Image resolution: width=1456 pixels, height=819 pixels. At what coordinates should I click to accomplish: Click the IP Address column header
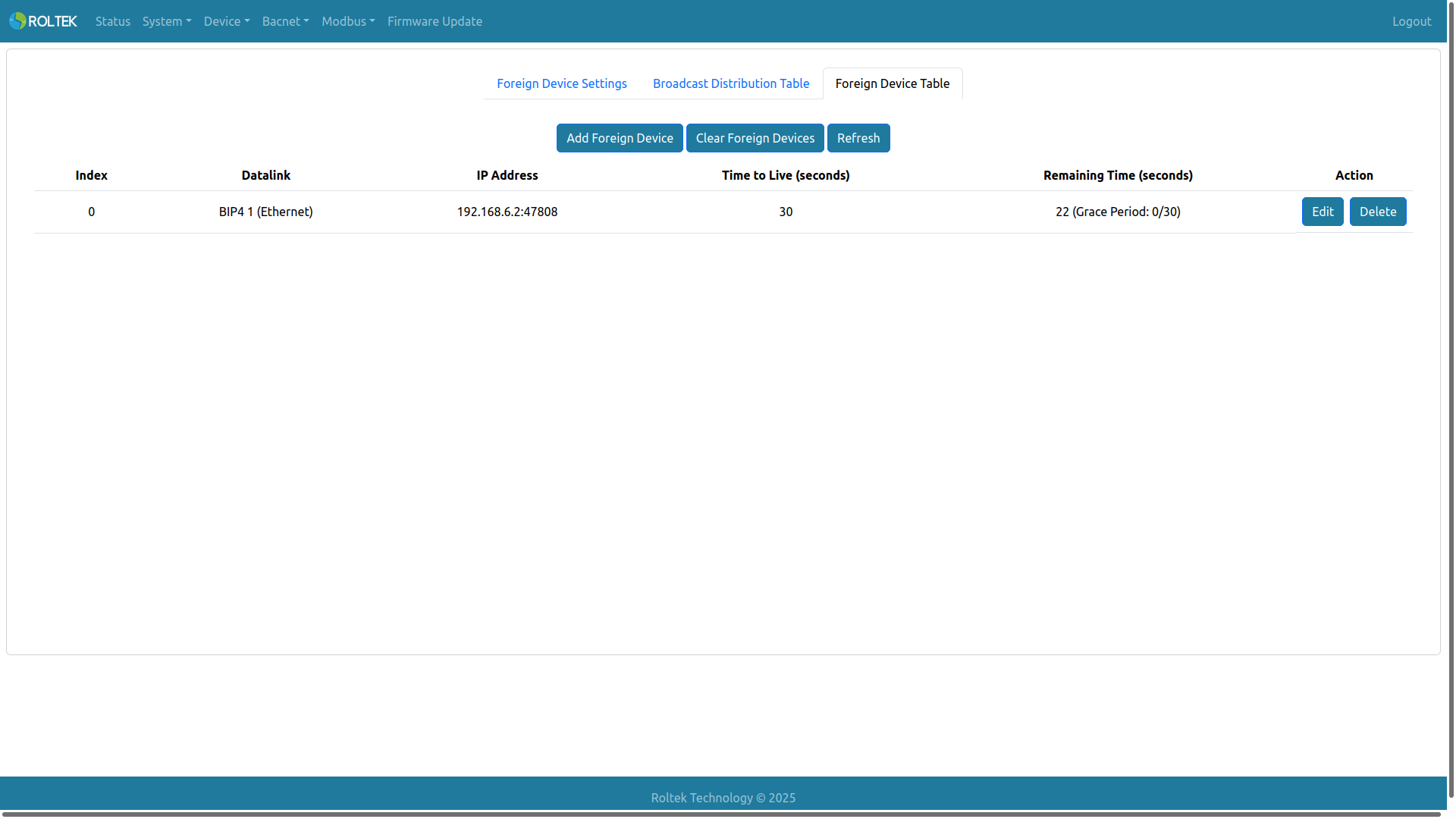pos(507,175)
